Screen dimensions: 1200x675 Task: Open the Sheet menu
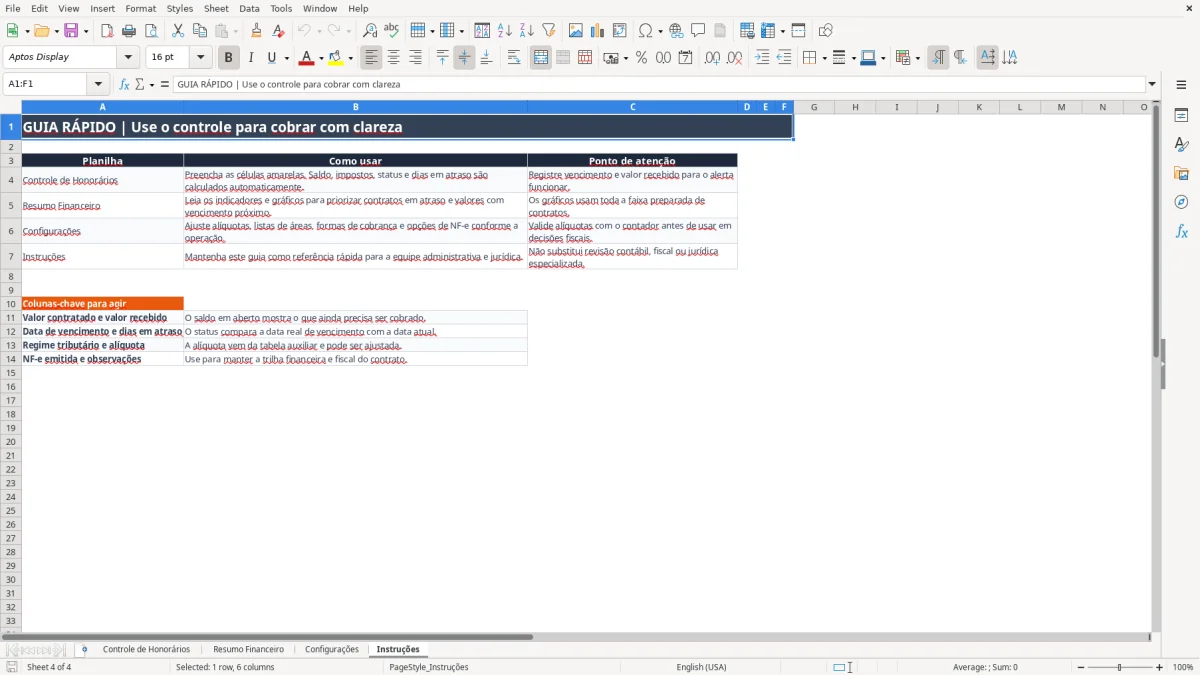pyautogui.click(x=216, y=8)
